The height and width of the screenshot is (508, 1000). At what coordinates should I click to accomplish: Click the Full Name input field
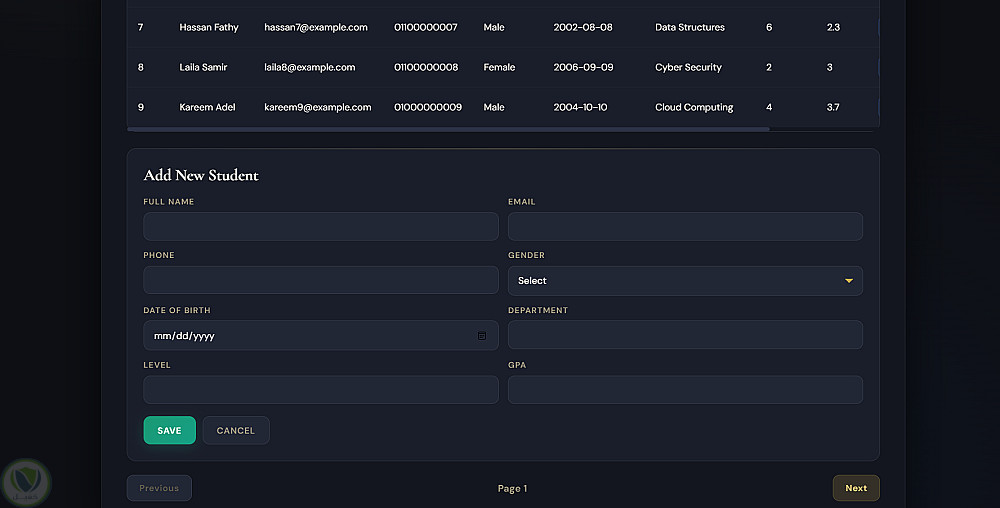point(321,226)
